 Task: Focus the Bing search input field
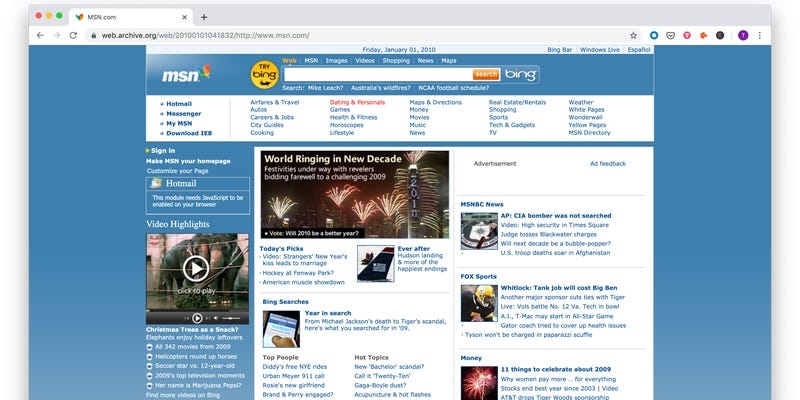pyautogui.click(x=378, y=74)
